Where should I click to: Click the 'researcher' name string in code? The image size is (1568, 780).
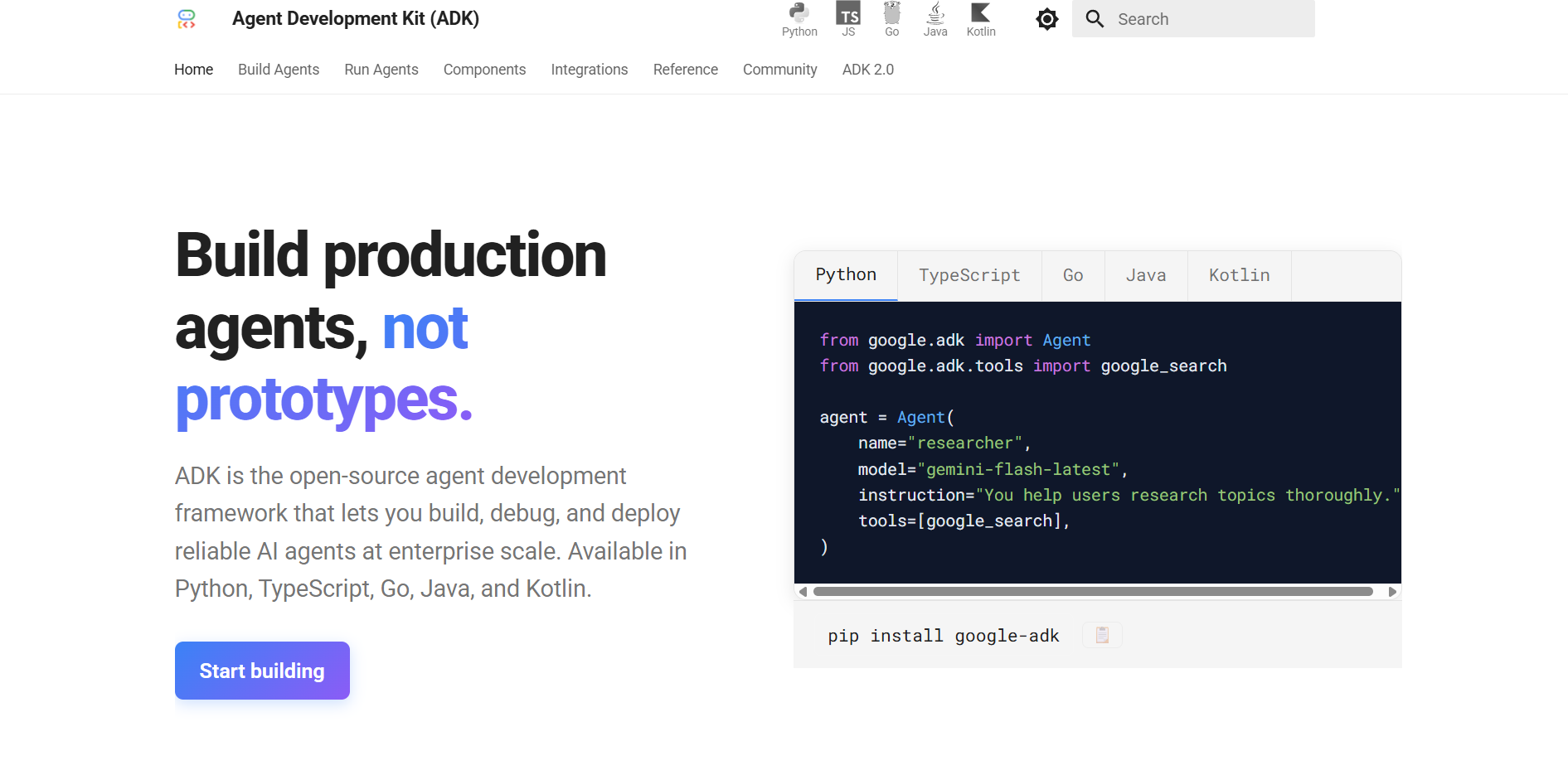click(965, 443)
